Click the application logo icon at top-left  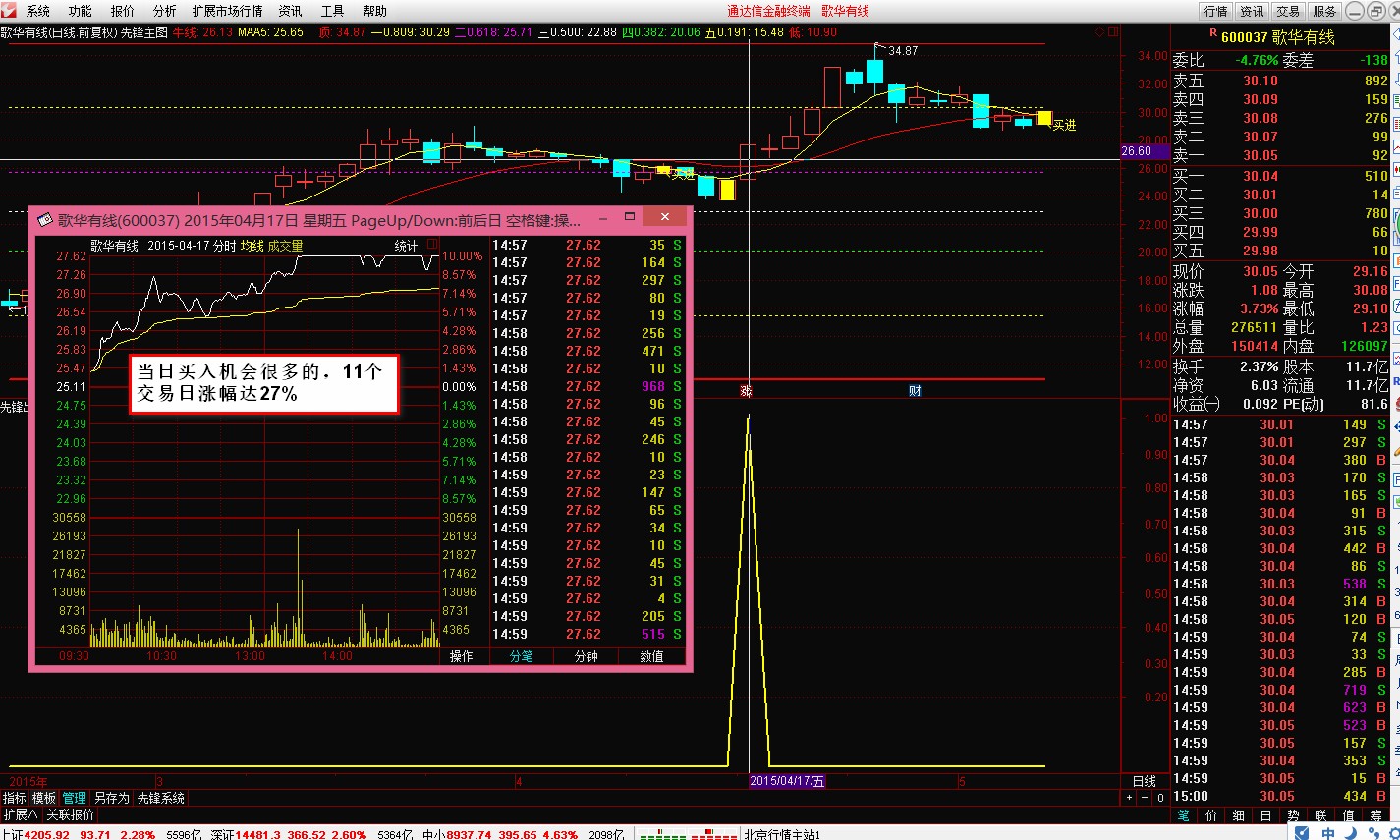[x=9, y=11]
